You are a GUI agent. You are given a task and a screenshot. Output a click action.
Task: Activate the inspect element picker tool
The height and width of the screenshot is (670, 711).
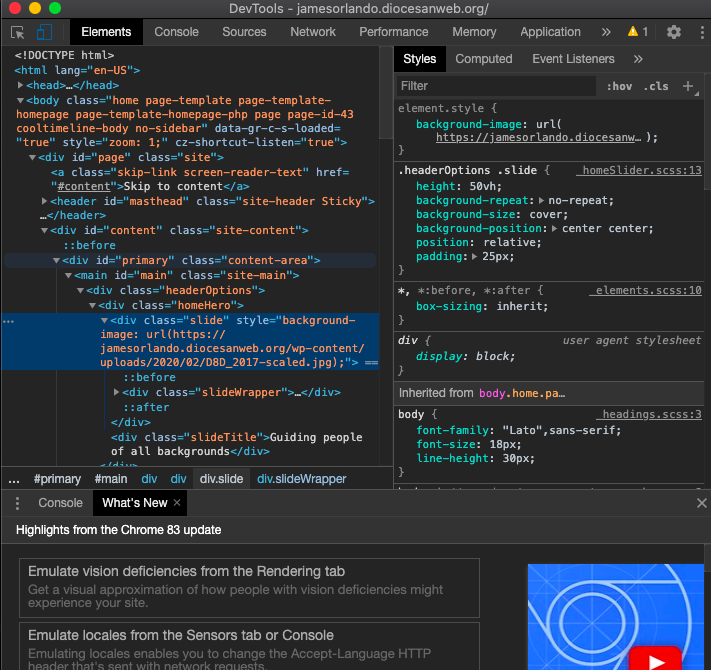tap(18, 32)
